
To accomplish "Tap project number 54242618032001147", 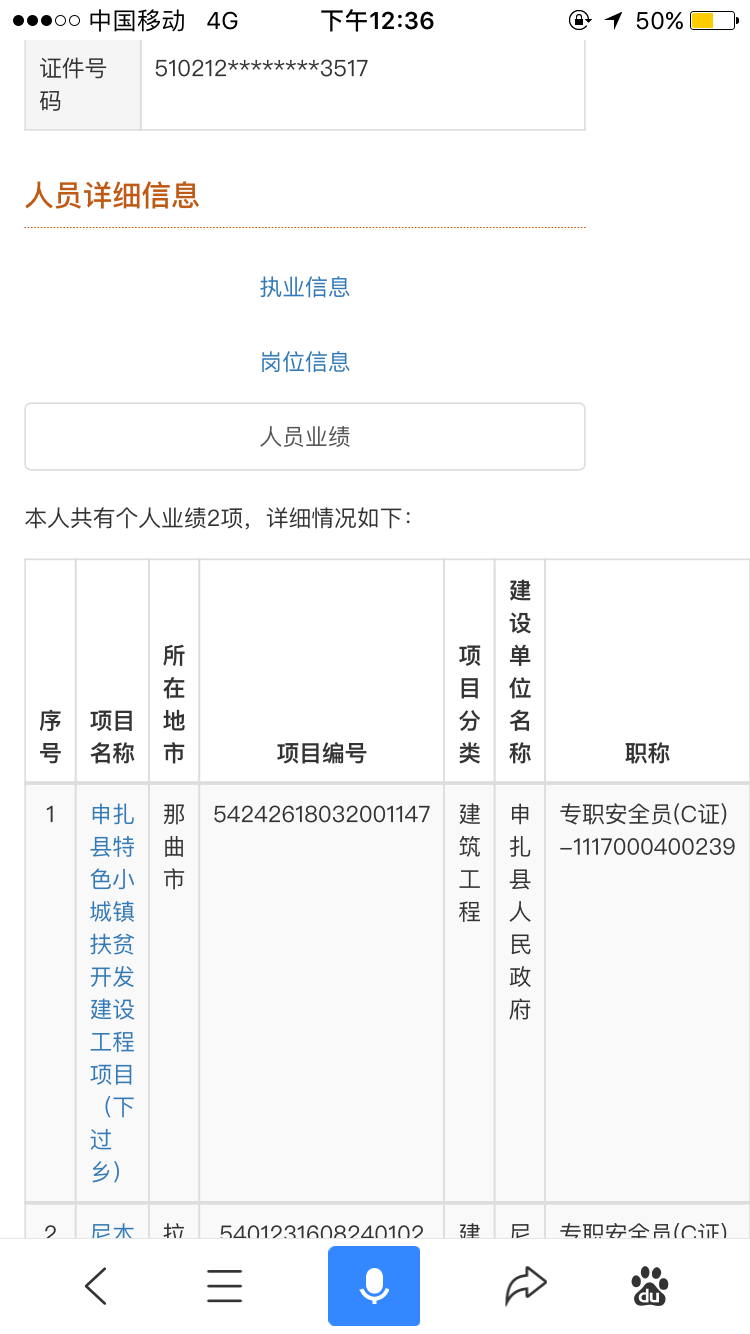I will [321, 815].
